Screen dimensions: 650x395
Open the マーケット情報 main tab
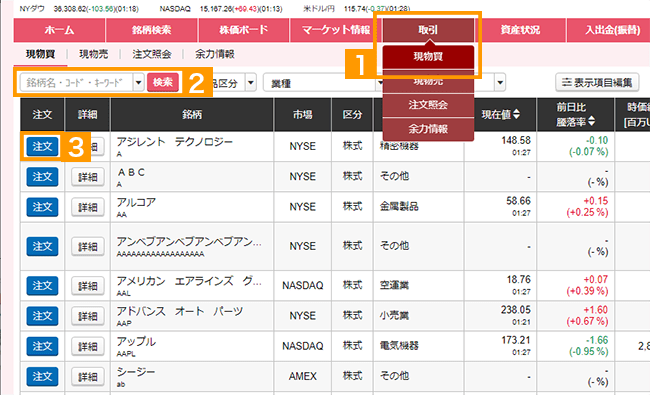336,30
